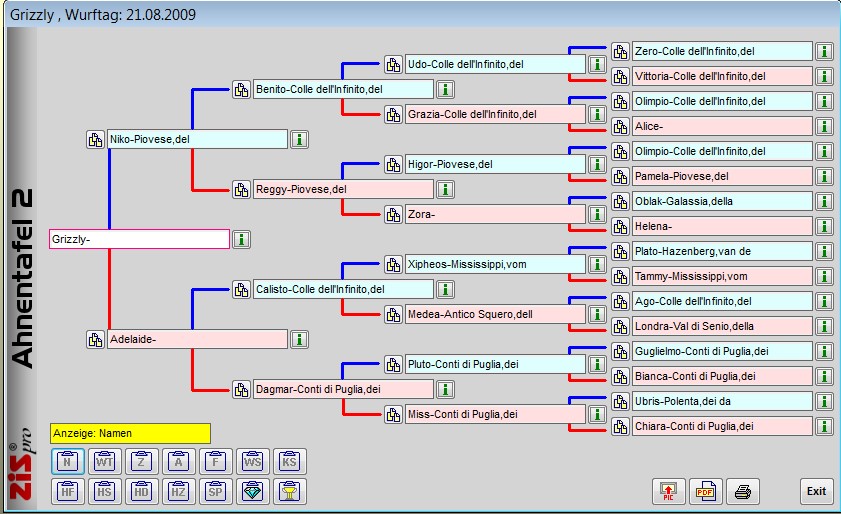
Task: Click the printer icon to print the pedigree
Action: [743, 491]
